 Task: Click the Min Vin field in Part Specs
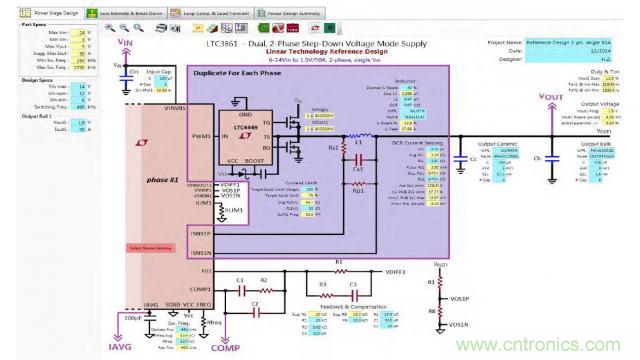(78, 40)
